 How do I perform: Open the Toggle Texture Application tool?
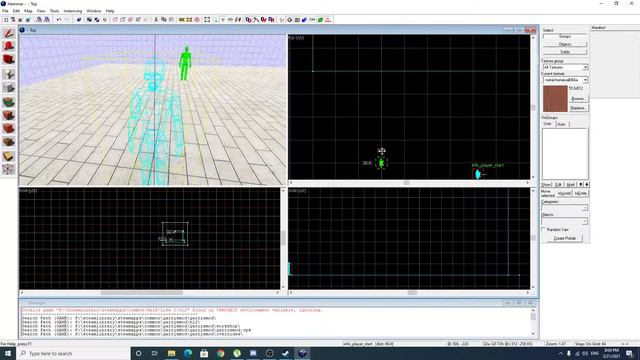click(x=9, y=102)
